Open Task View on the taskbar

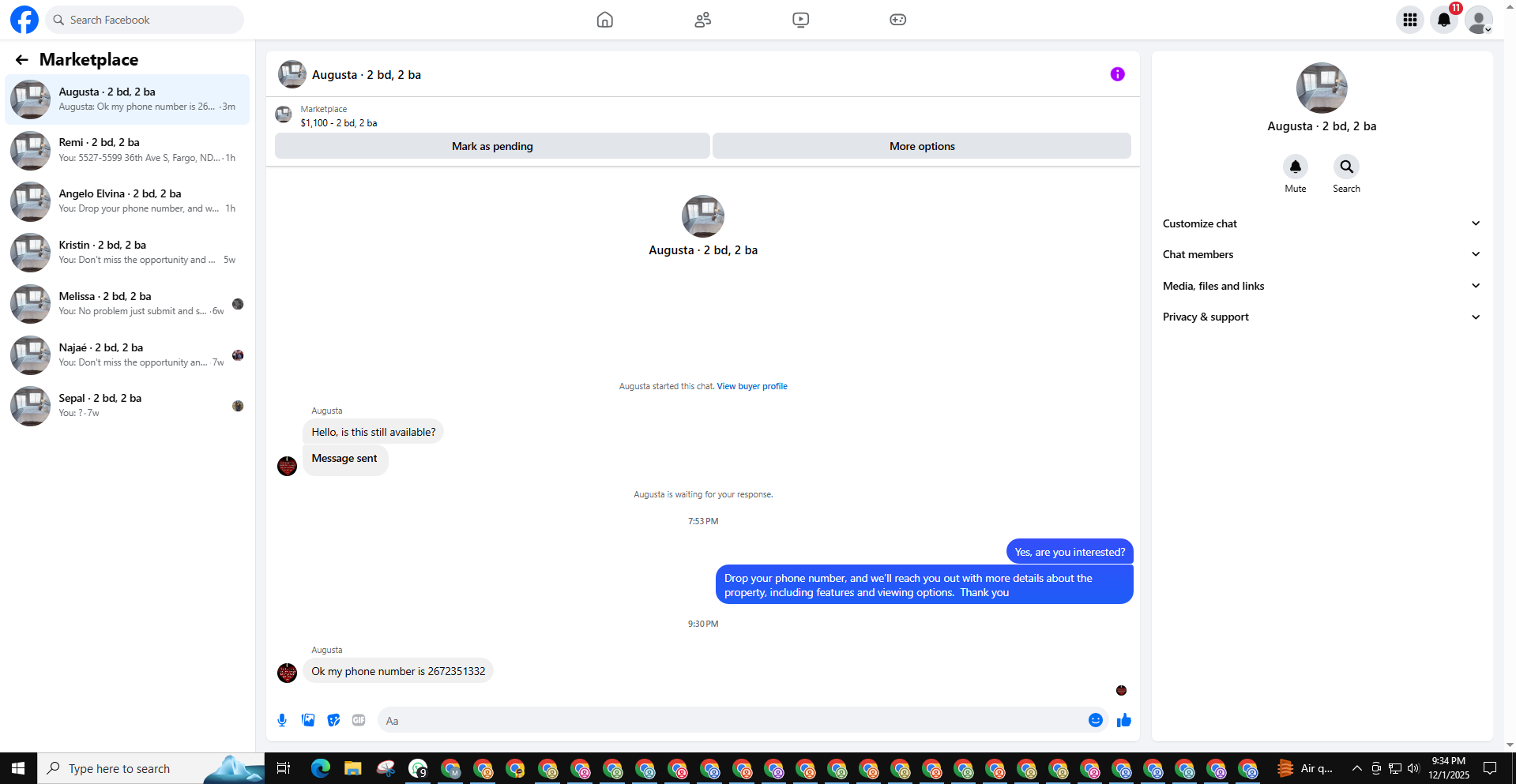tap(284, 768)
